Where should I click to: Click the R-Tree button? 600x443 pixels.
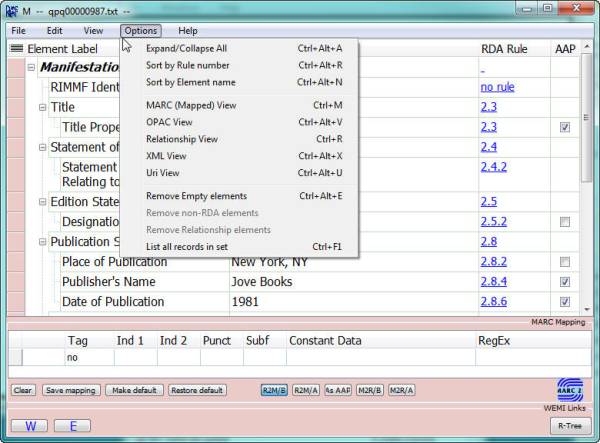tap(570, 426)
